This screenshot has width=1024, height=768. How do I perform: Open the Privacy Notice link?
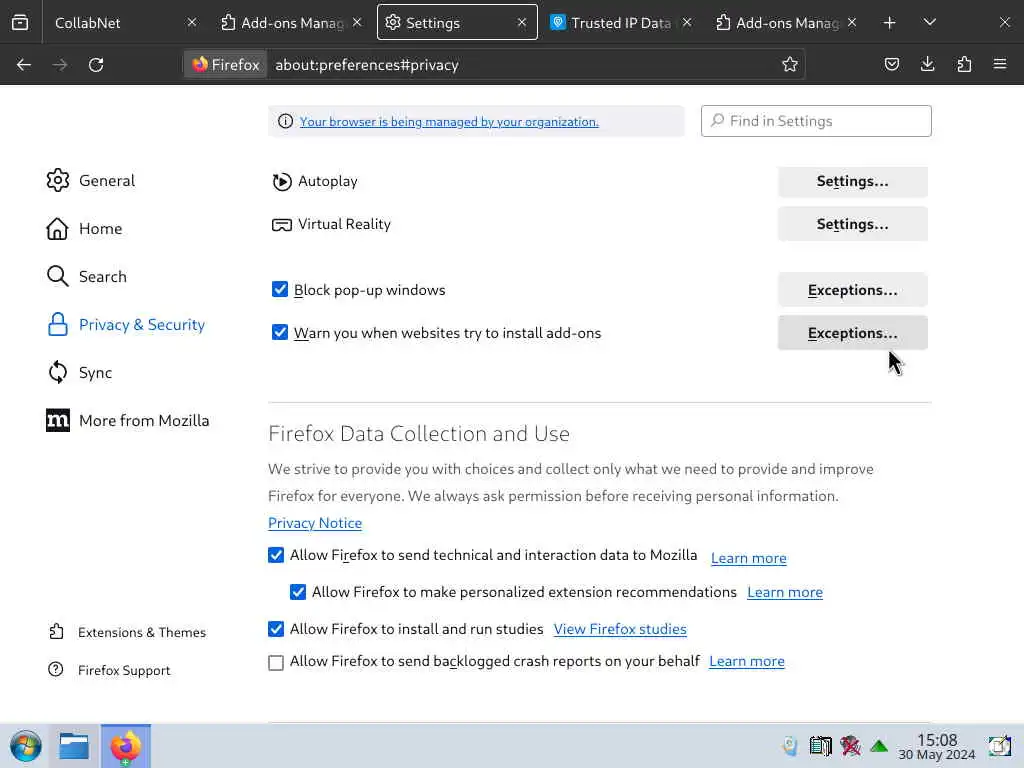tap(315, 523)
